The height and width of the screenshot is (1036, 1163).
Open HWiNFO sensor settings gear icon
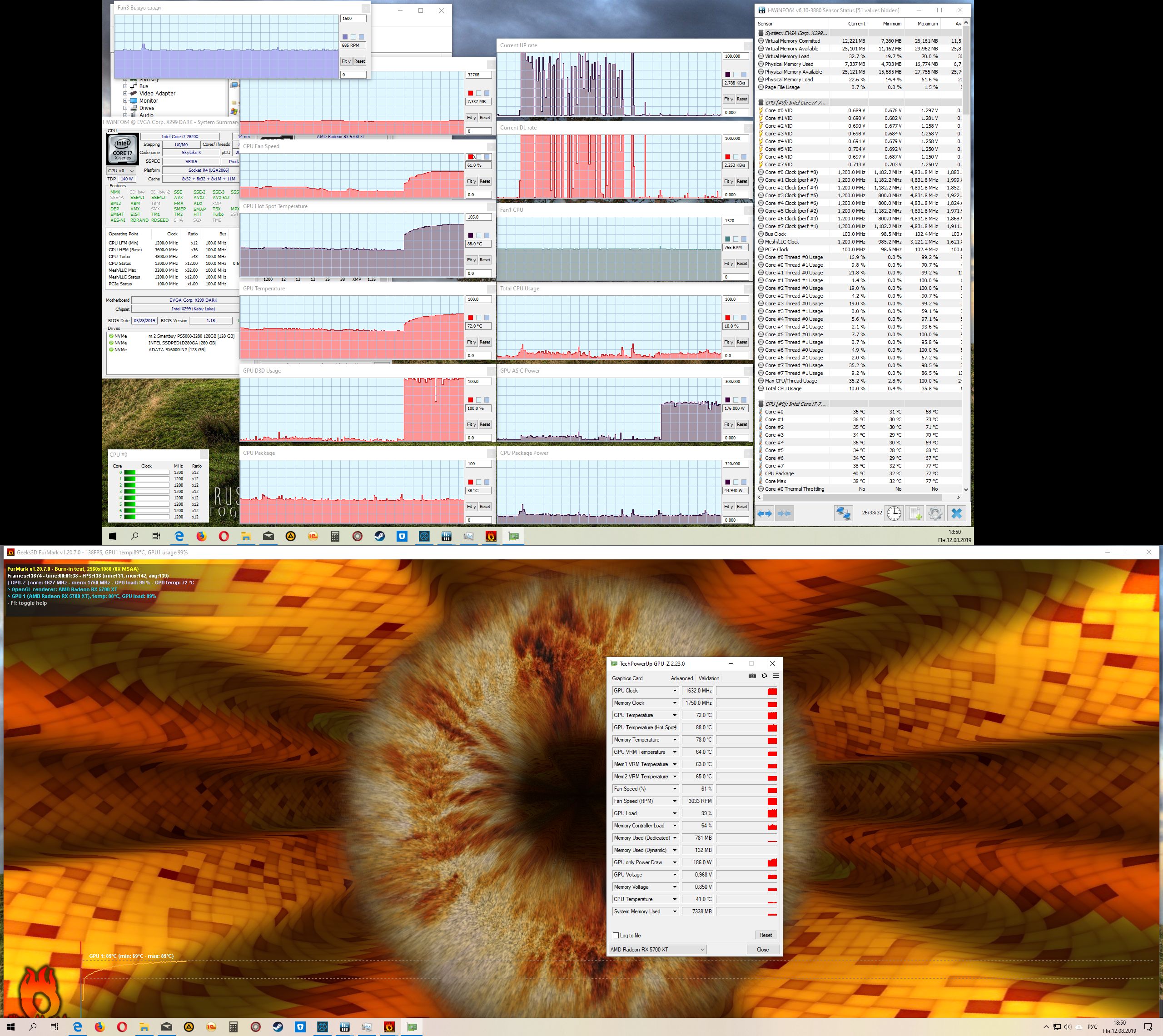(x=935, y=513)
